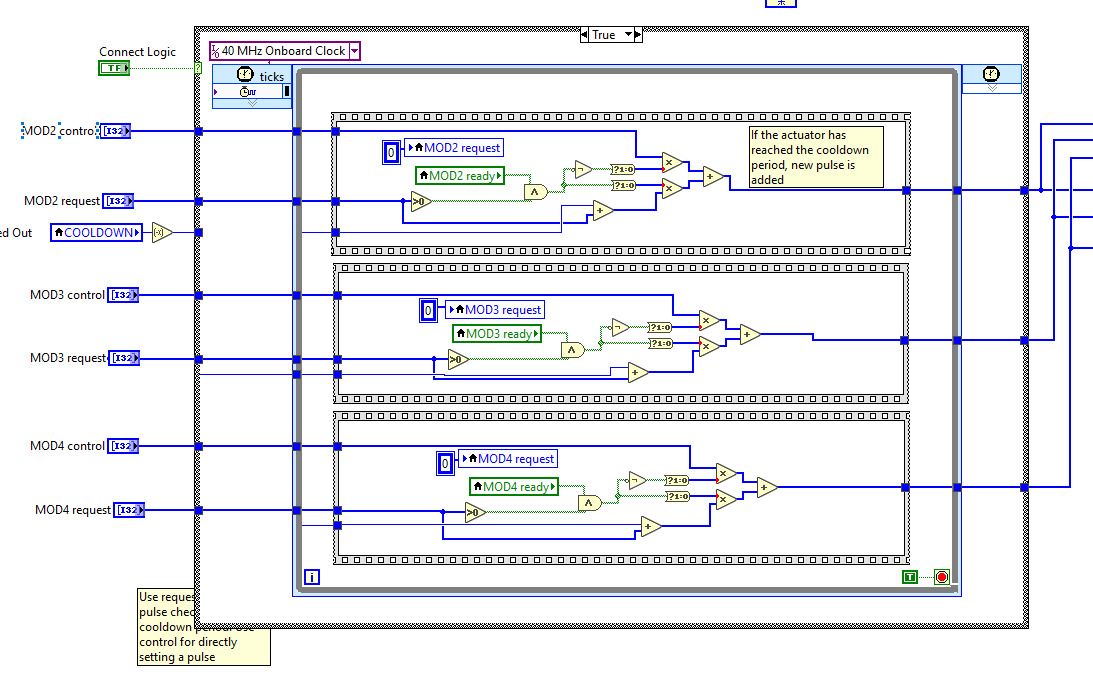The height and width of the screenshot is (679, 1093).
Task: Open the case selector dropdown arrow beside True
Action: (x=629, y=34)
